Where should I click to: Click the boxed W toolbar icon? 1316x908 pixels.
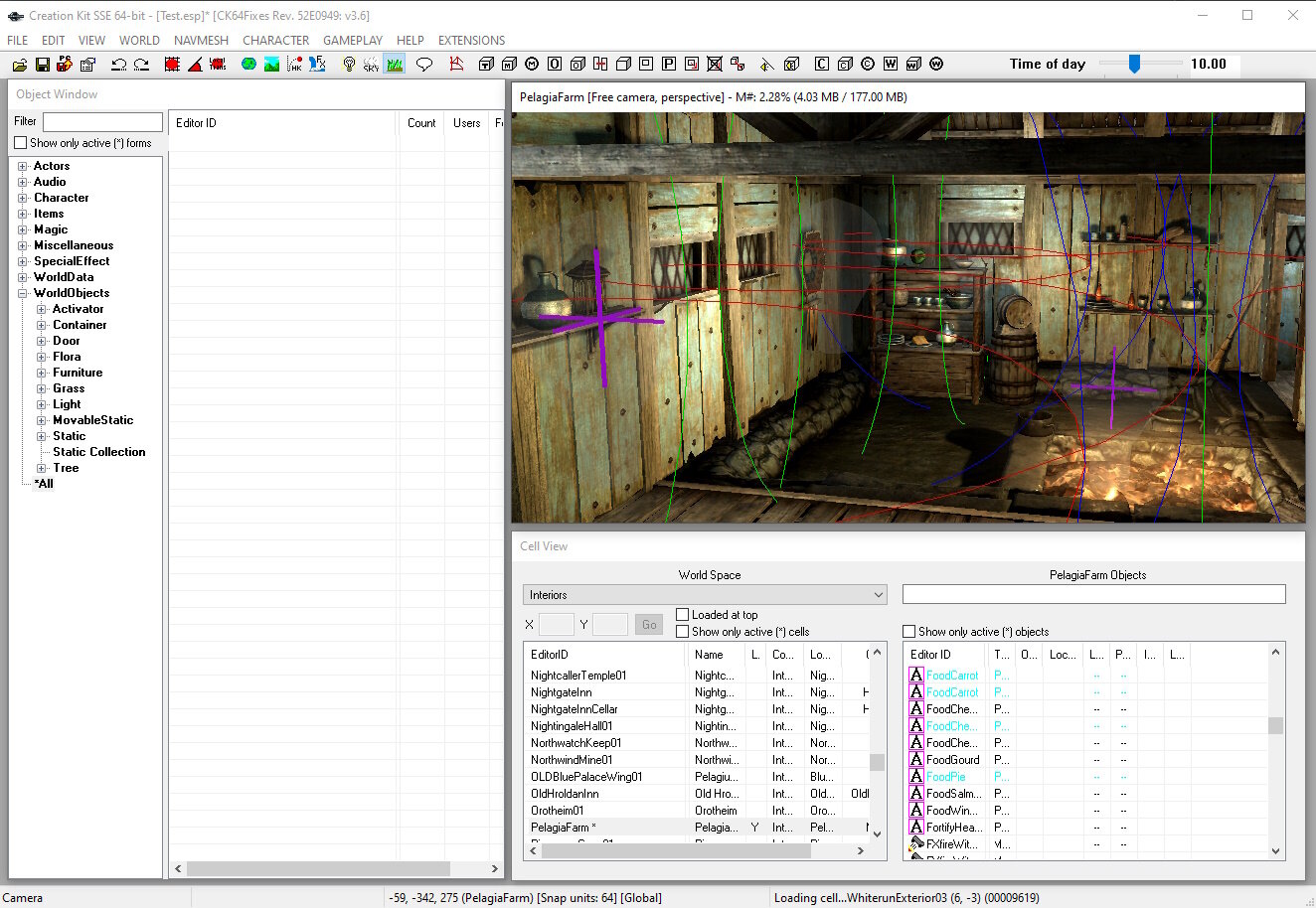click(891, 65)
